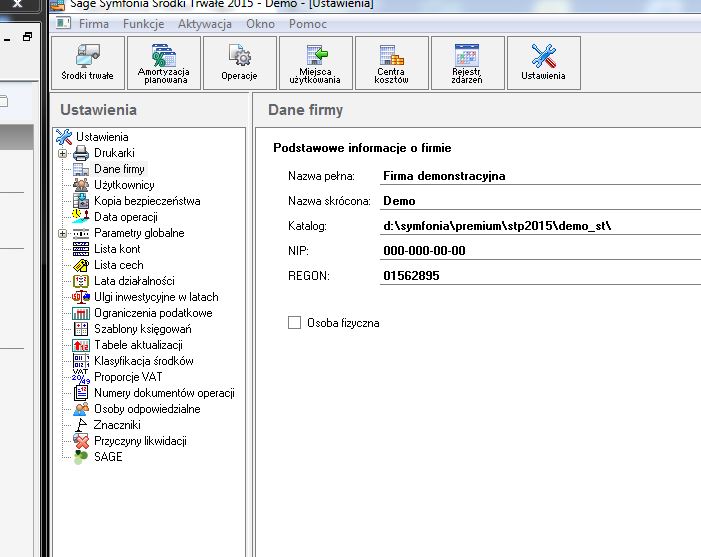Click the Znaczniki flag icon
Screen dimensions: 701x557
(x=81, y=425)
